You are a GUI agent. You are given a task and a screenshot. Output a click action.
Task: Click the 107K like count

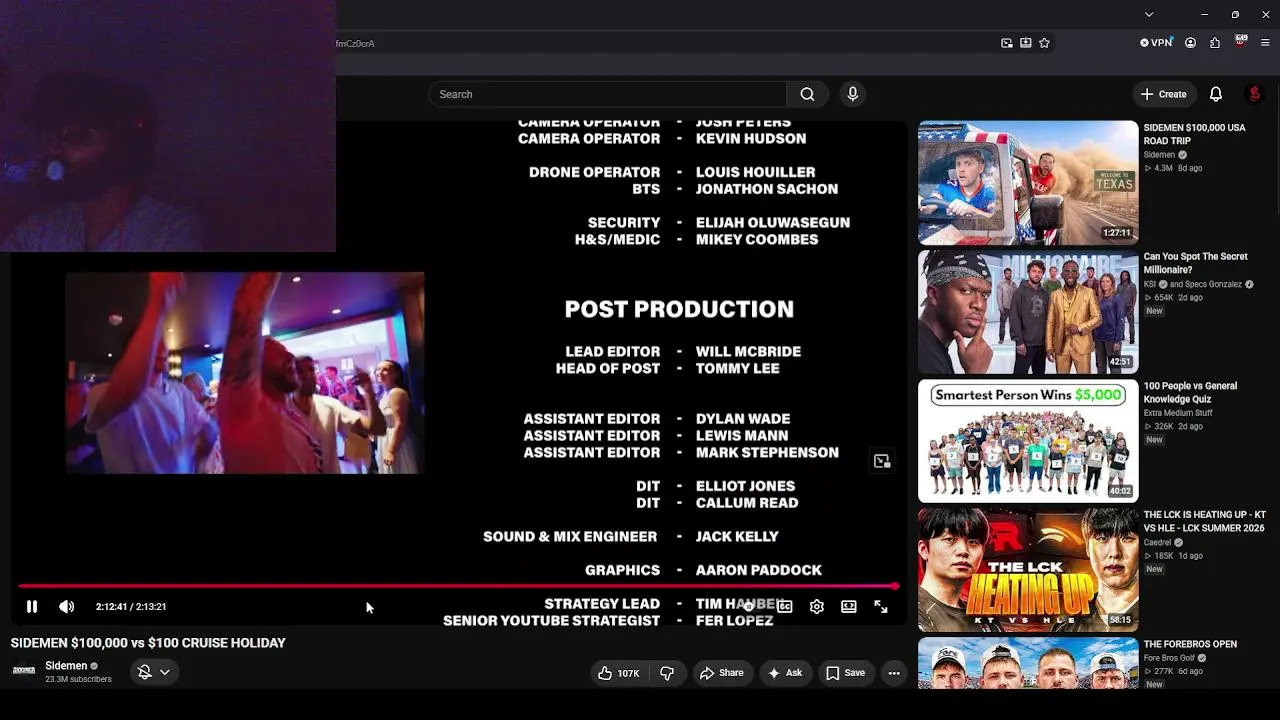click(x=628, y=673)
